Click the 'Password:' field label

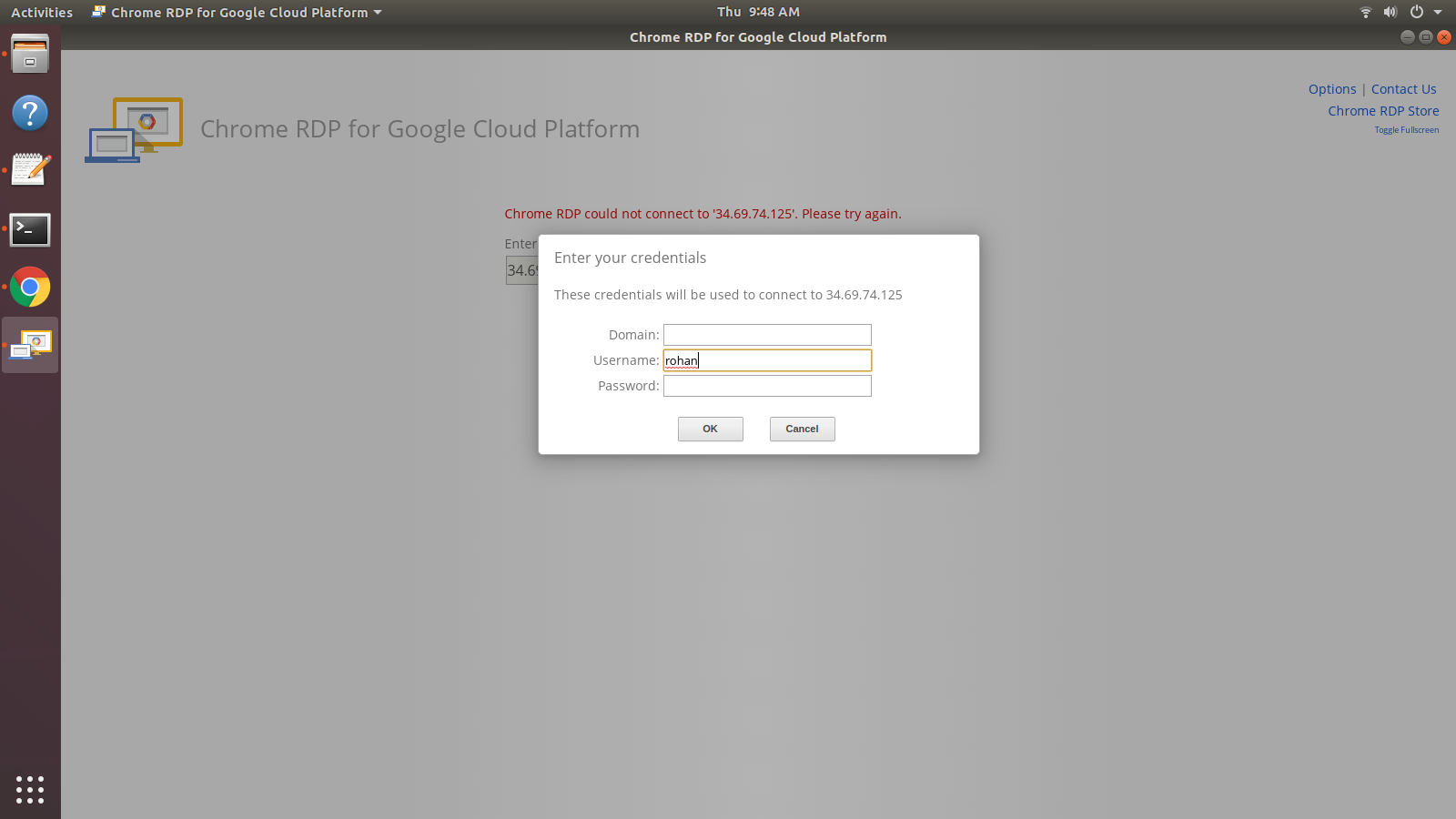click(x=628, y=386)
